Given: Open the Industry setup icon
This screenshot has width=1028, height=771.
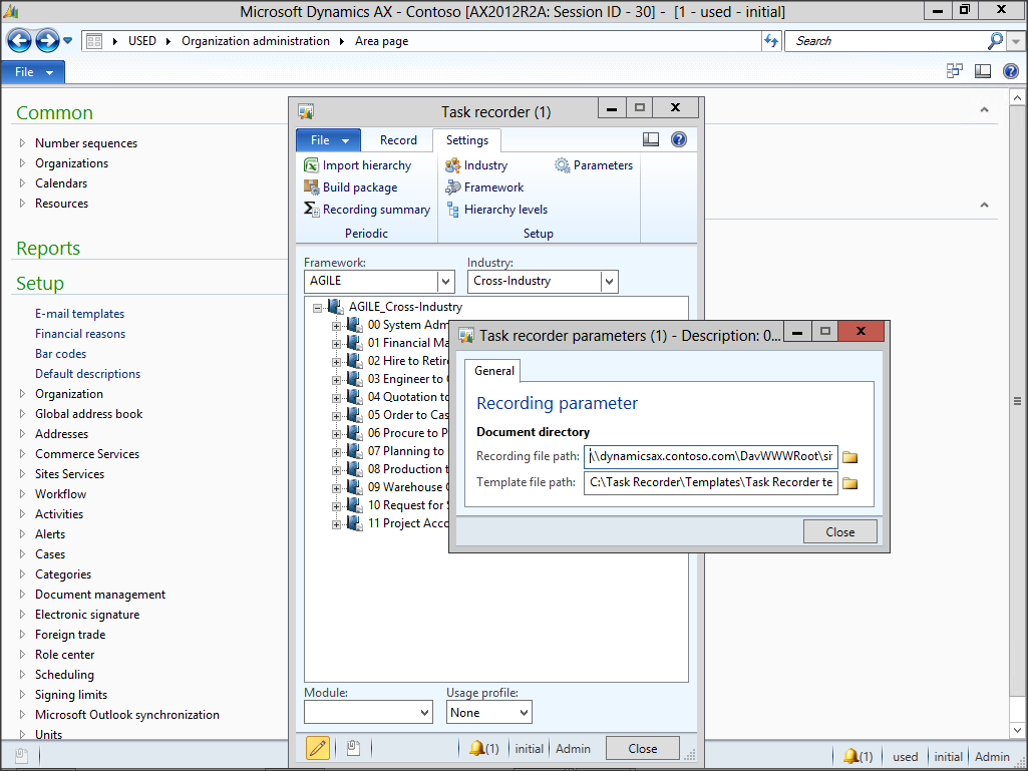Looking at the screenshot, I should [x=453, y=166].
